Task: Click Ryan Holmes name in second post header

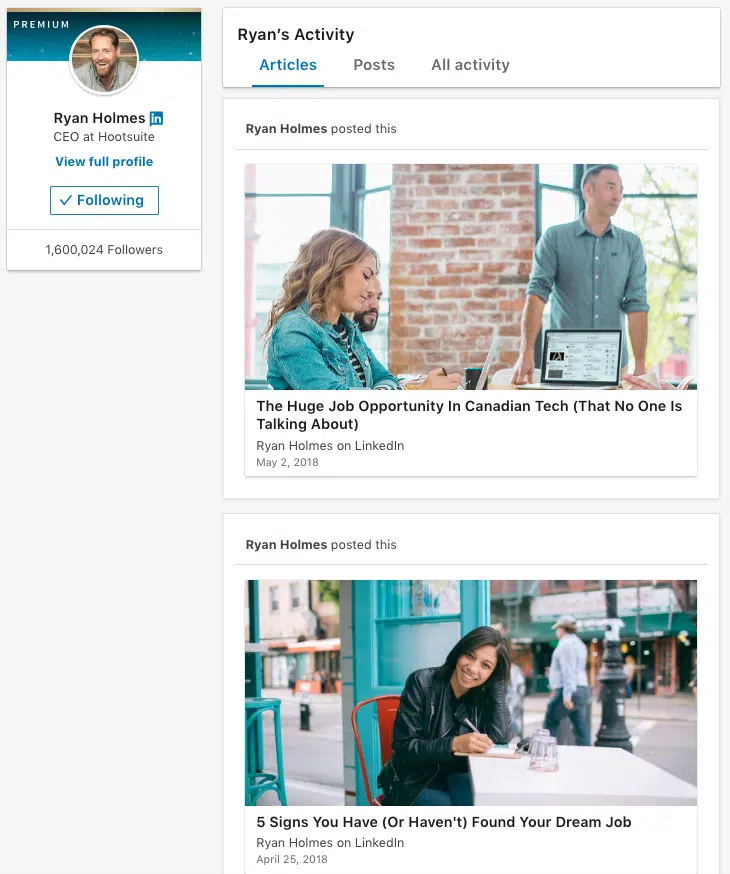Action: point(286,545)
